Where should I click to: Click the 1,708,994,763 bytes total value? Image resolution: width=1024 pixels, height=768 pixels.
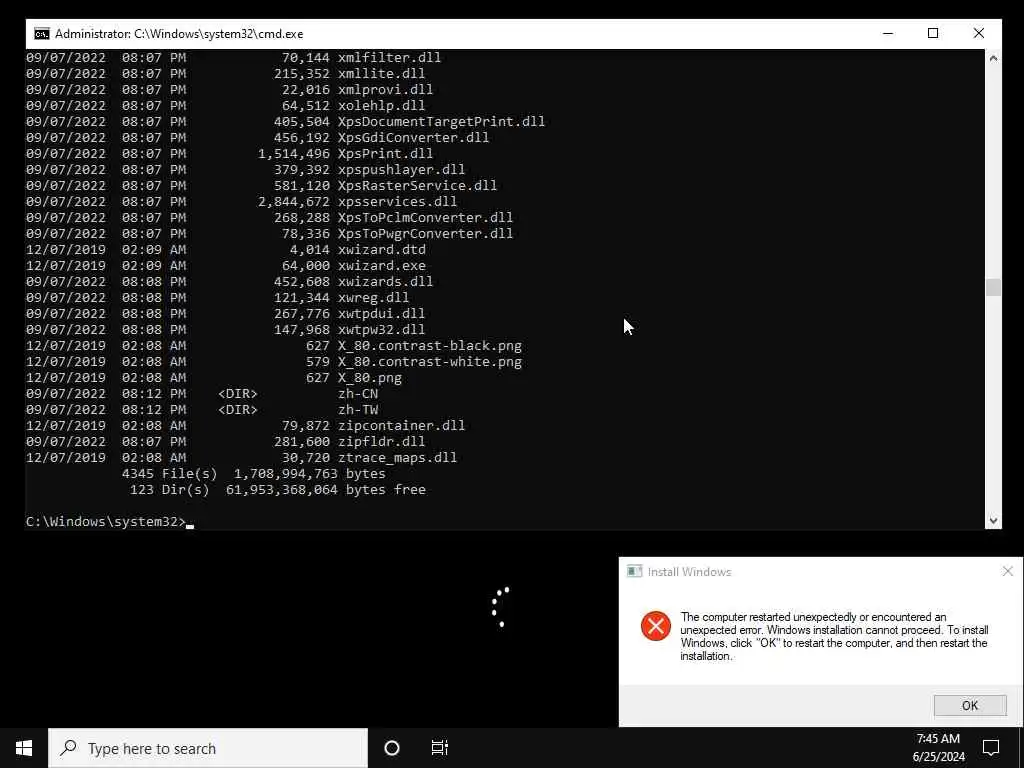(x=285, y=473)
